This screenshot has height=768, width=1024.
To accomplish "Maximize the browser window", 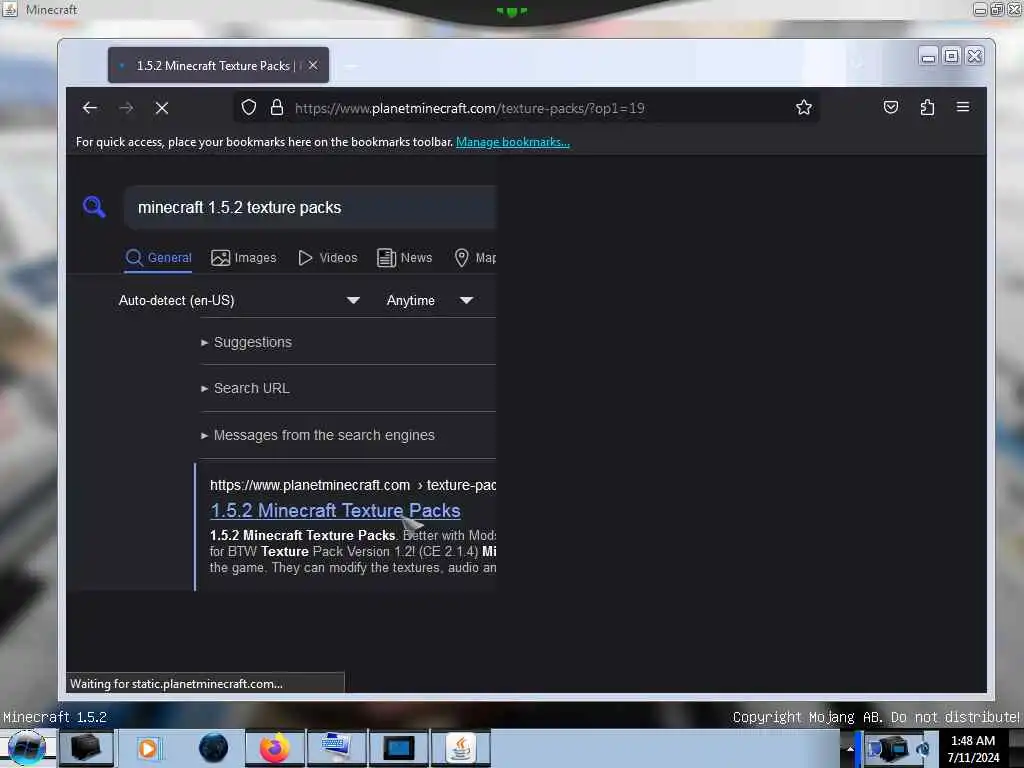I will tap(952, 57).
